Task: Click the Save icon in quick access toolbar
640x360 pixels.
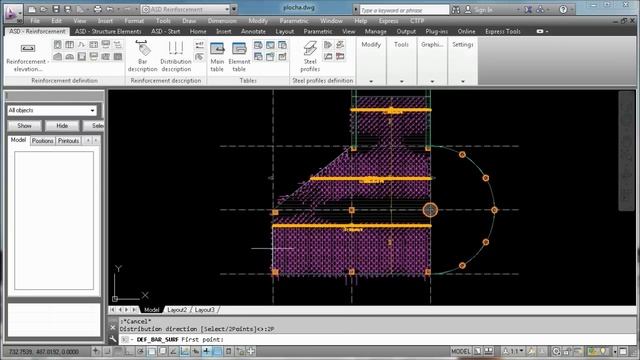Action: (x=56, y=9)
